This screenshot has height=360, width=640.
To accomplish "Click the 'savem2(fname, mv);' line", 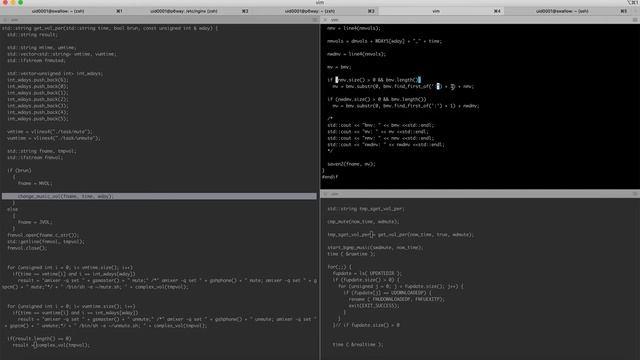I will pyautogui.click(x=351, y=164).
